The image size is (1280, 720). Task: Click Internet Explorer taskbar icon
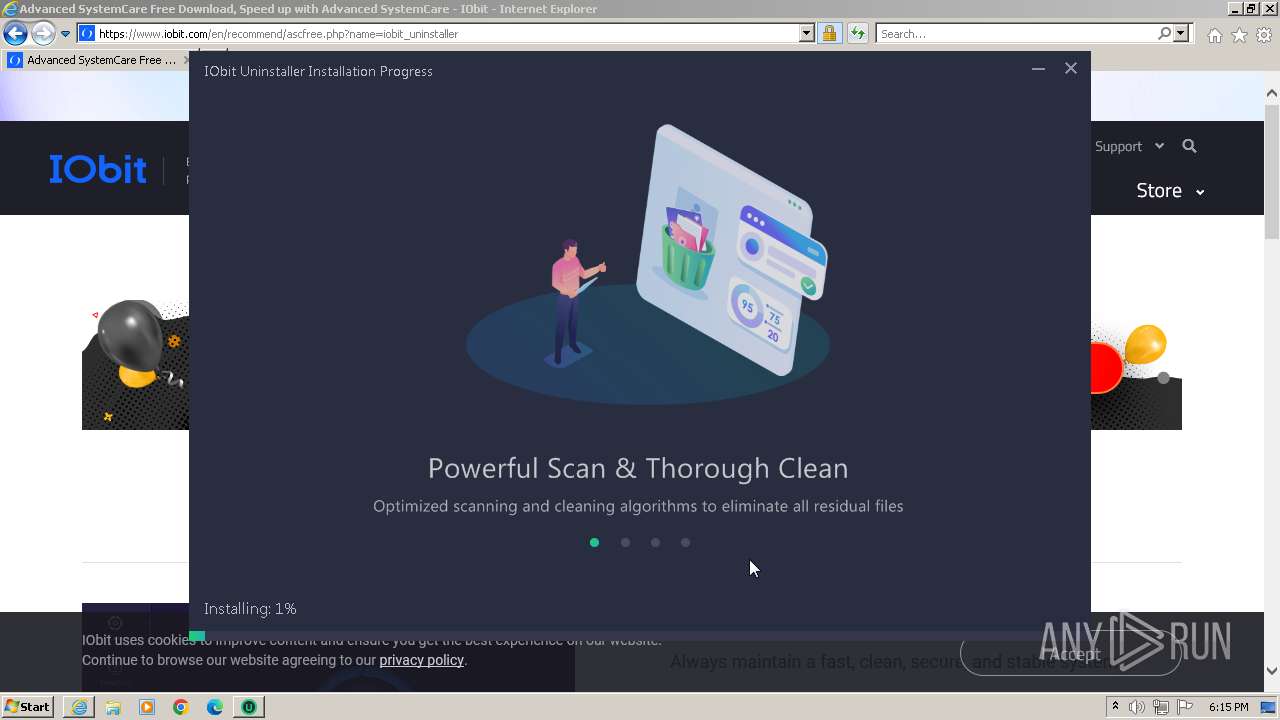[79, 707]
